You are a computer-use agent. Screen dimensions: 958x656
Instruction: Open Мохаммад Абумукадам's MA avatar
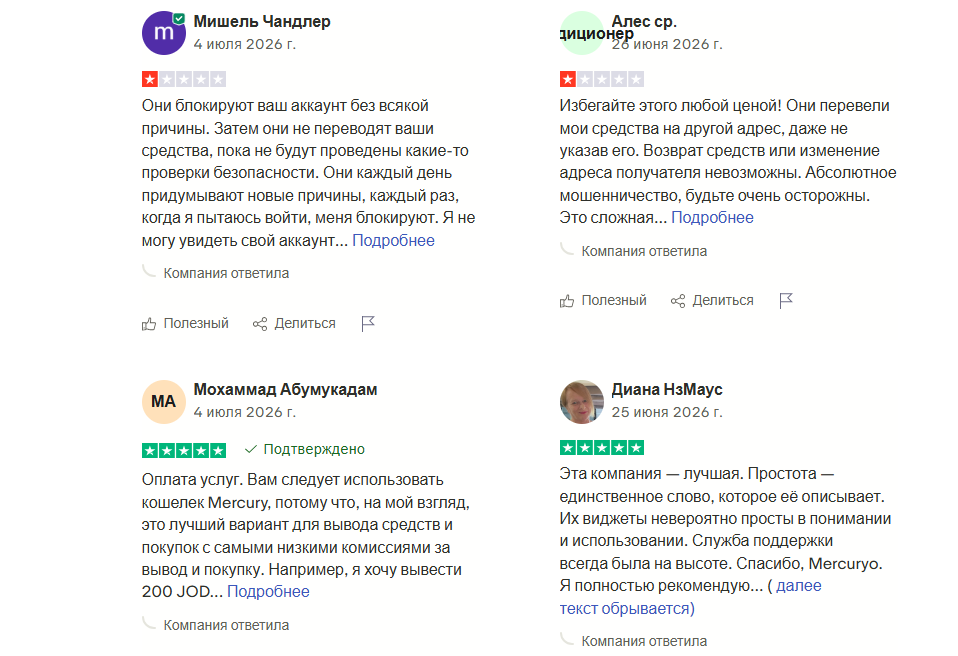pos(164,401)
